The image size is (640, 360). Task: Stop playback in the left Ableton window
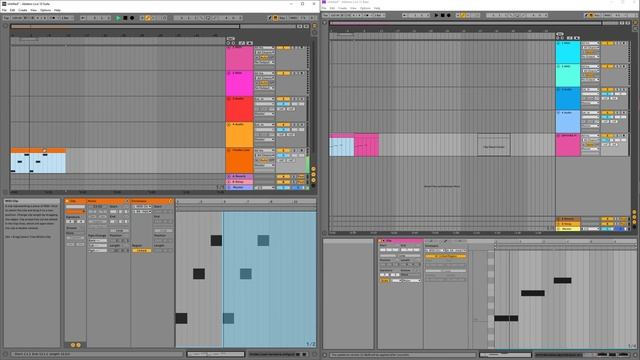pyautogui.click(x=125, y=18)
